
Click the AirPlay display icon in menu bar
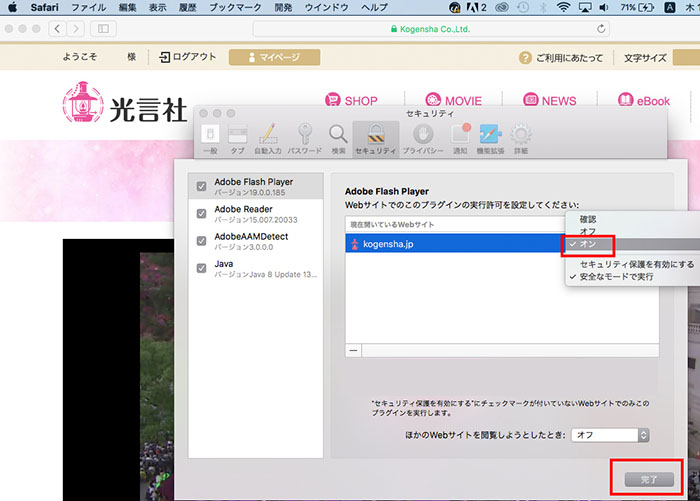coord(585,7)
